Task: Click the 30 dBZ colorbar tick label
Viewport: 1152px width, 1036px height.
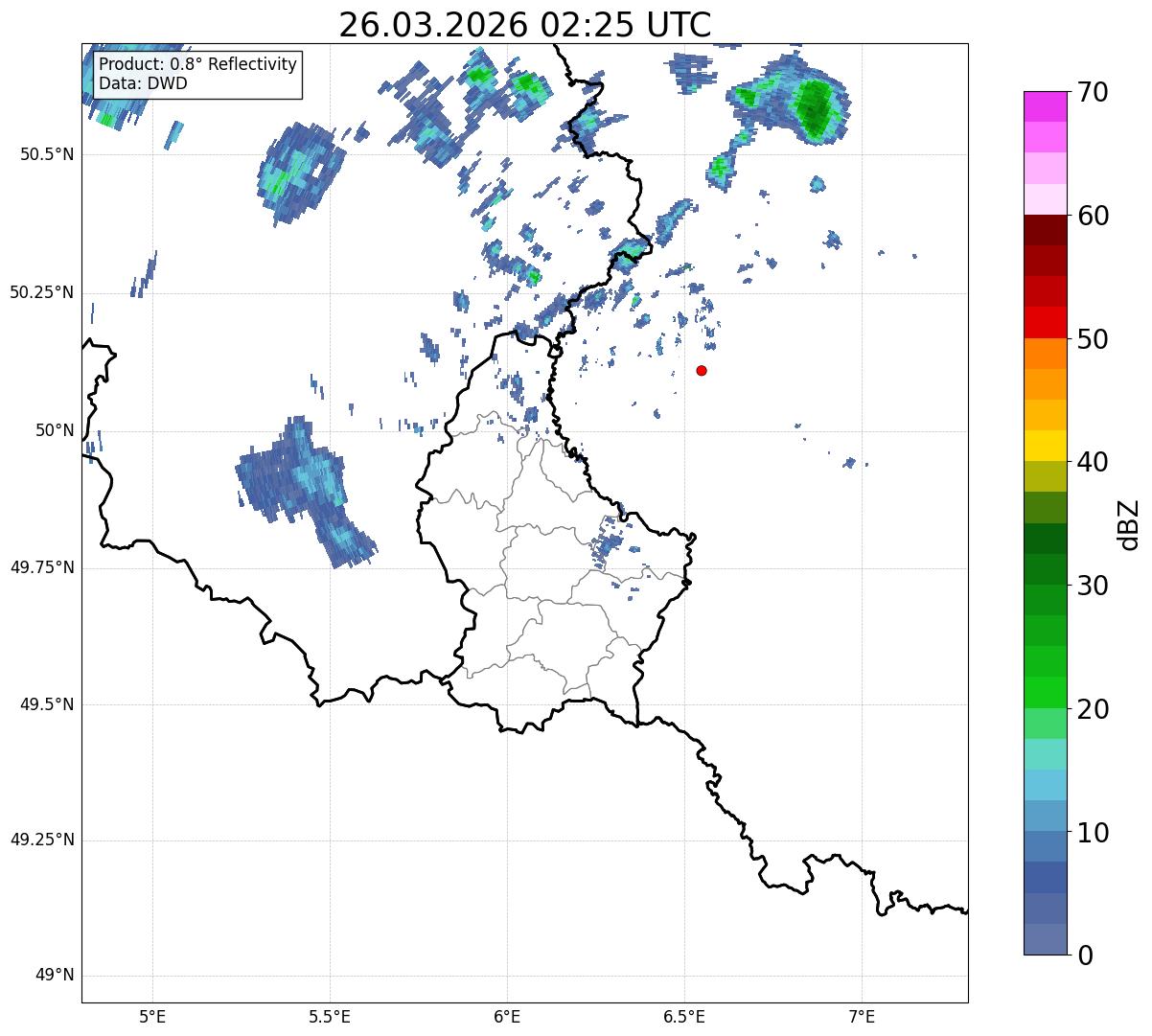Action: click(1093, 586)
